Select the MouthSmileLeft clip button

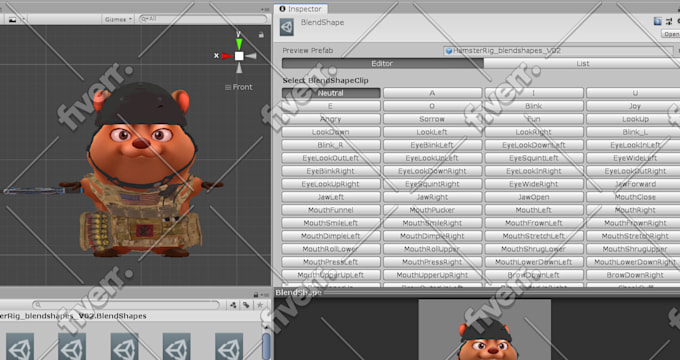(331, 223)
